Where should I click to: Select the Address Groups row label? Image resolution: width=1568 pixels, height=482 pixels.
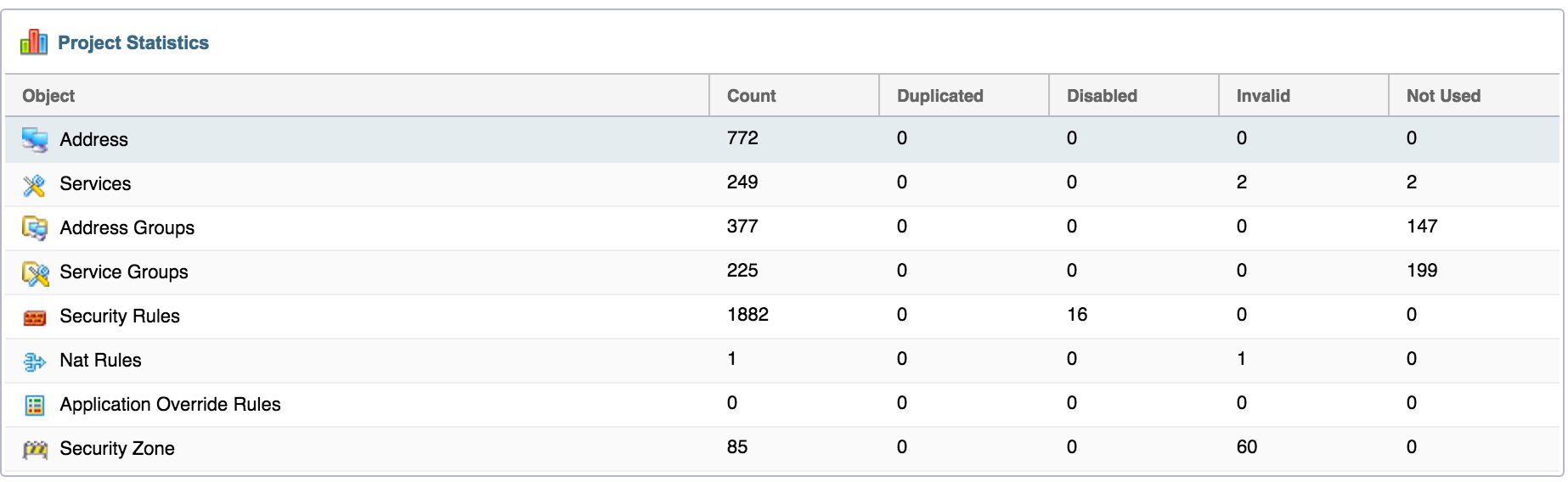click(x=127, y=228)
